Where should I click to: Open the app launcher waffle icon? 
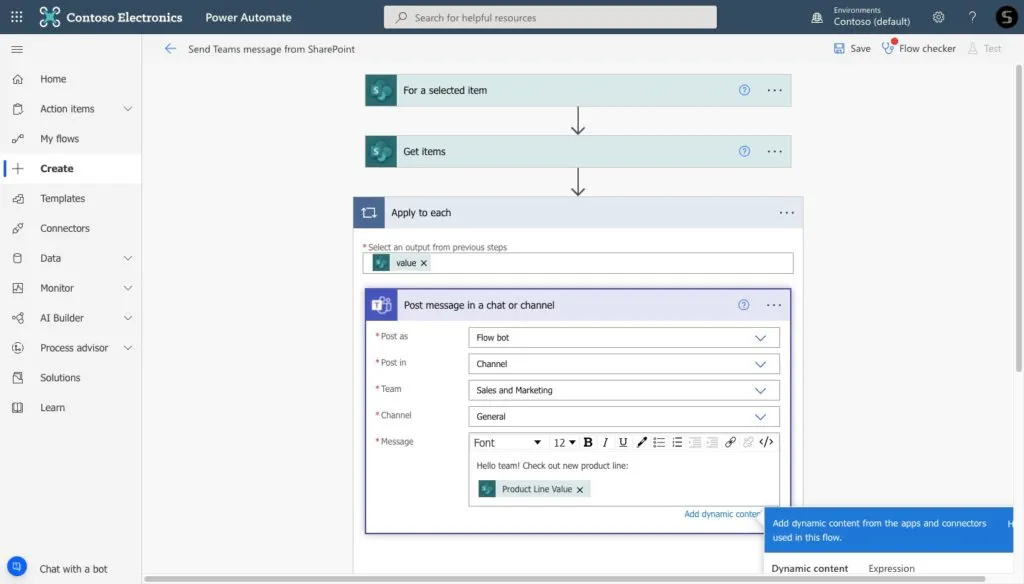click(x=16, y=17)
